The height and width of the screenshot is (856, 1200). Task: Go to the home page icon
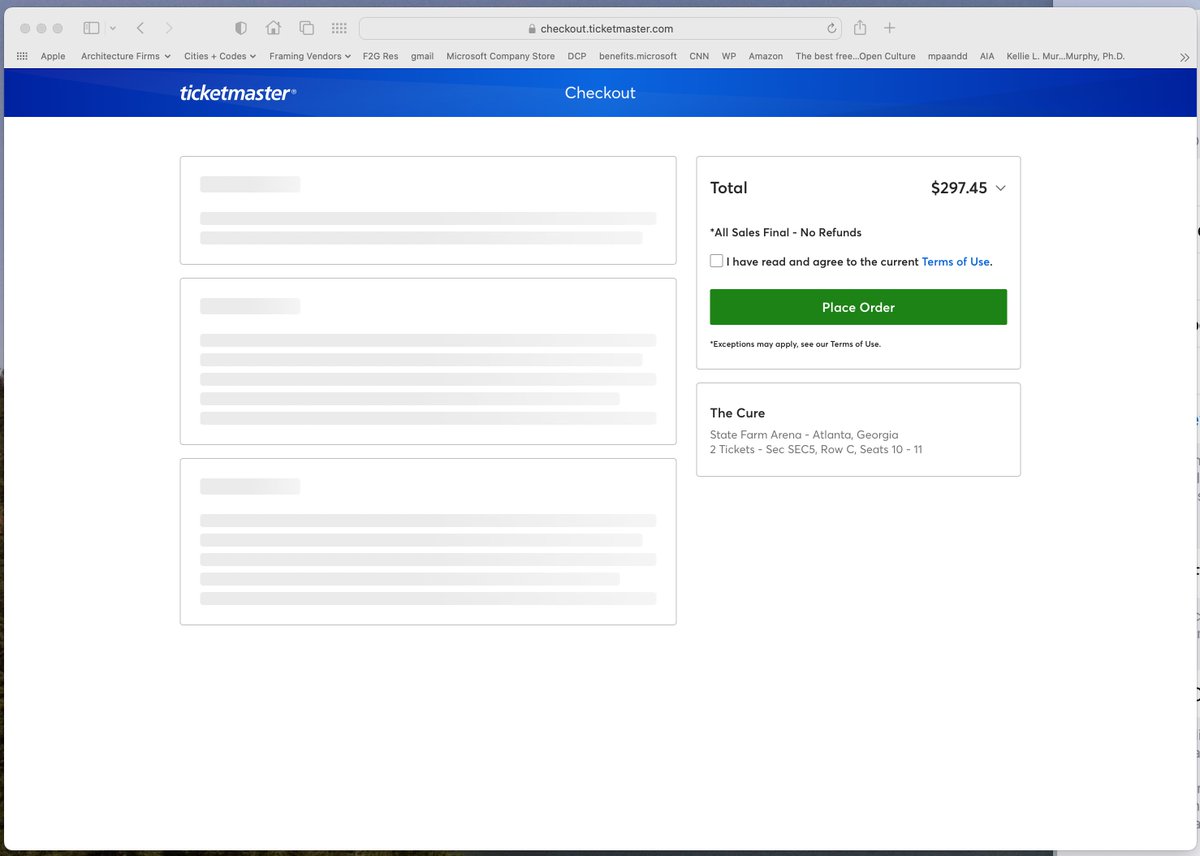(273, 28)
